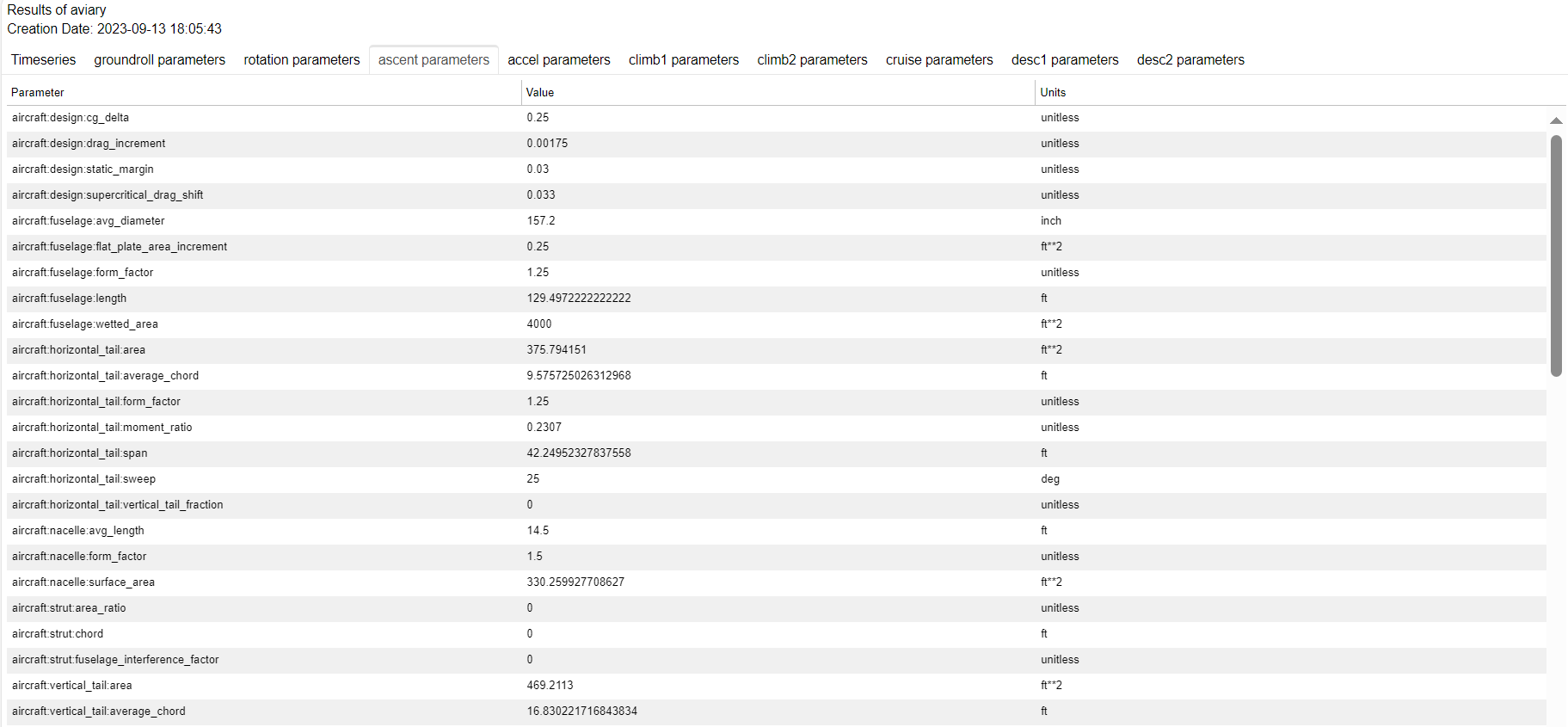Viewport: 1568px width, 727px height.
Task: Click the value 0.033
Action: (x=541, y=195)
